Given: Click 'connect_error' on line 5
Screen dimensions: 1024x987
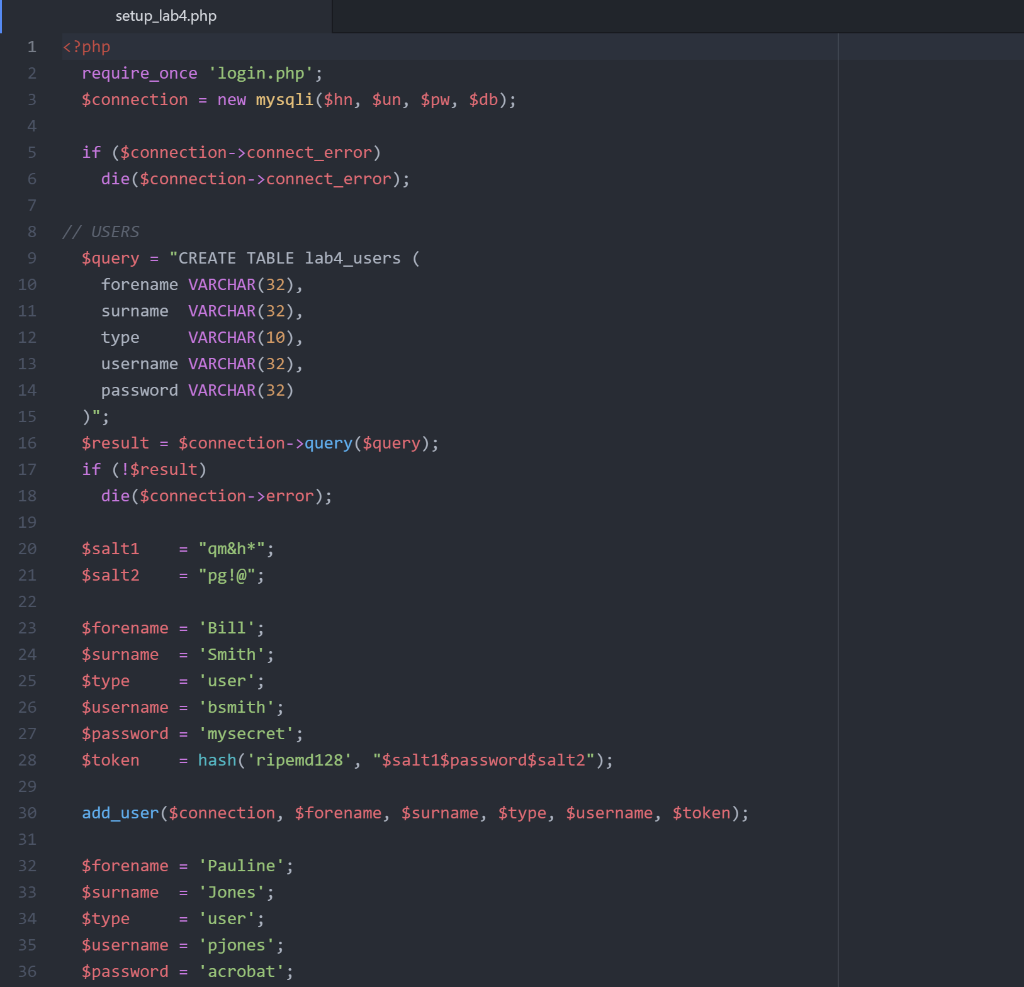Looking at the screenshot, I should (309, 153).
